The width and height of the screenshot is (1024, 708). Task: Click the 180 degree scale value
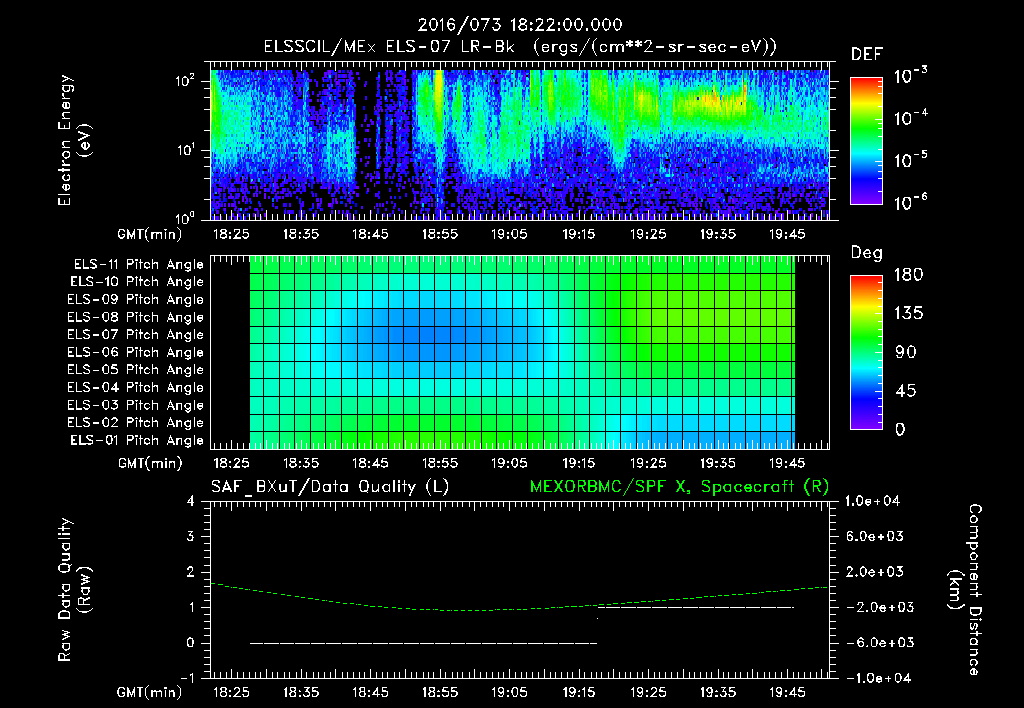click(x=908, y=274)
